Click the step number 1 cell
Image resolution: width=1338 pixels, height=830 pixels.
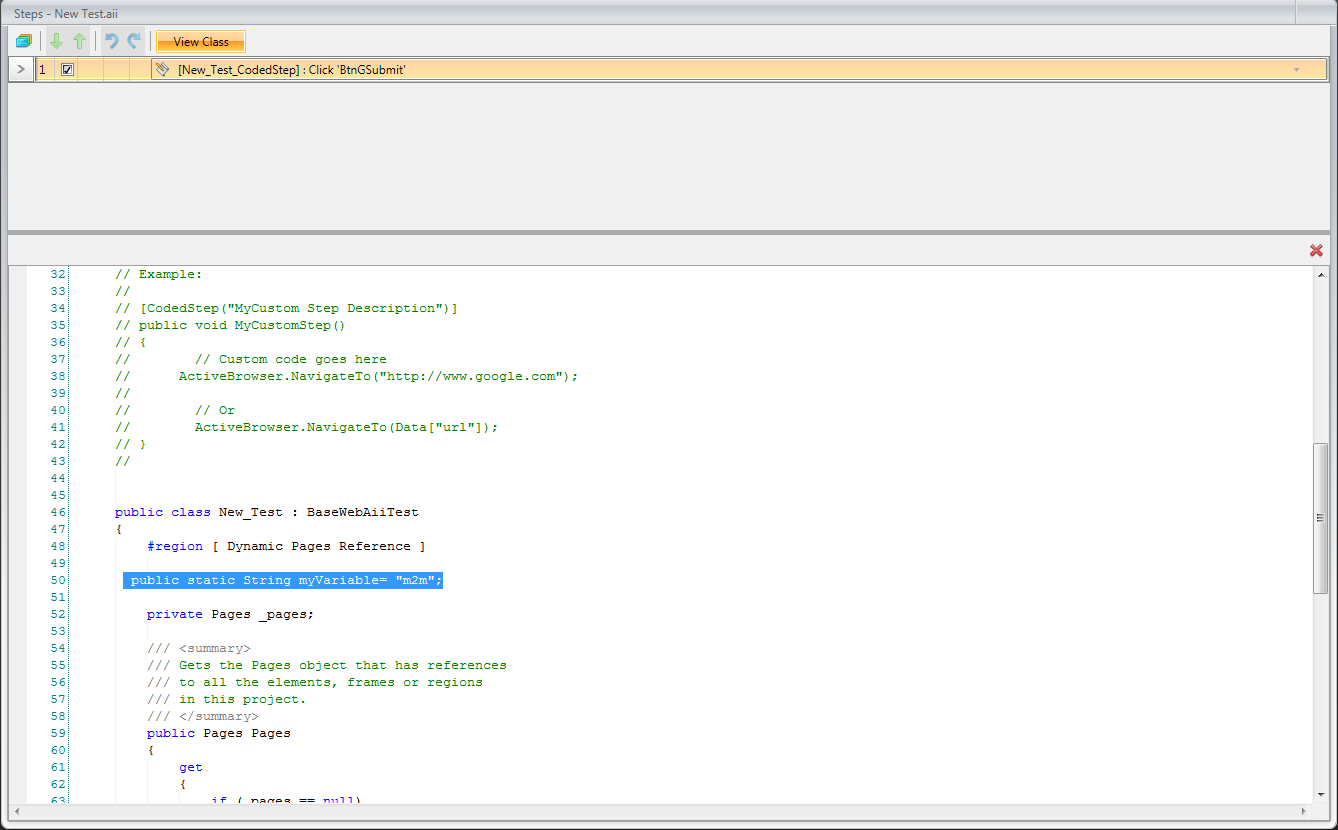point(44,70)
